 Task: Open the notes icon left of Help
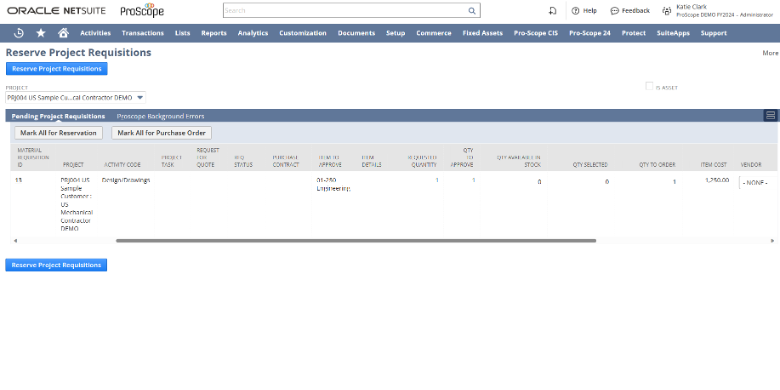(552, 10)
